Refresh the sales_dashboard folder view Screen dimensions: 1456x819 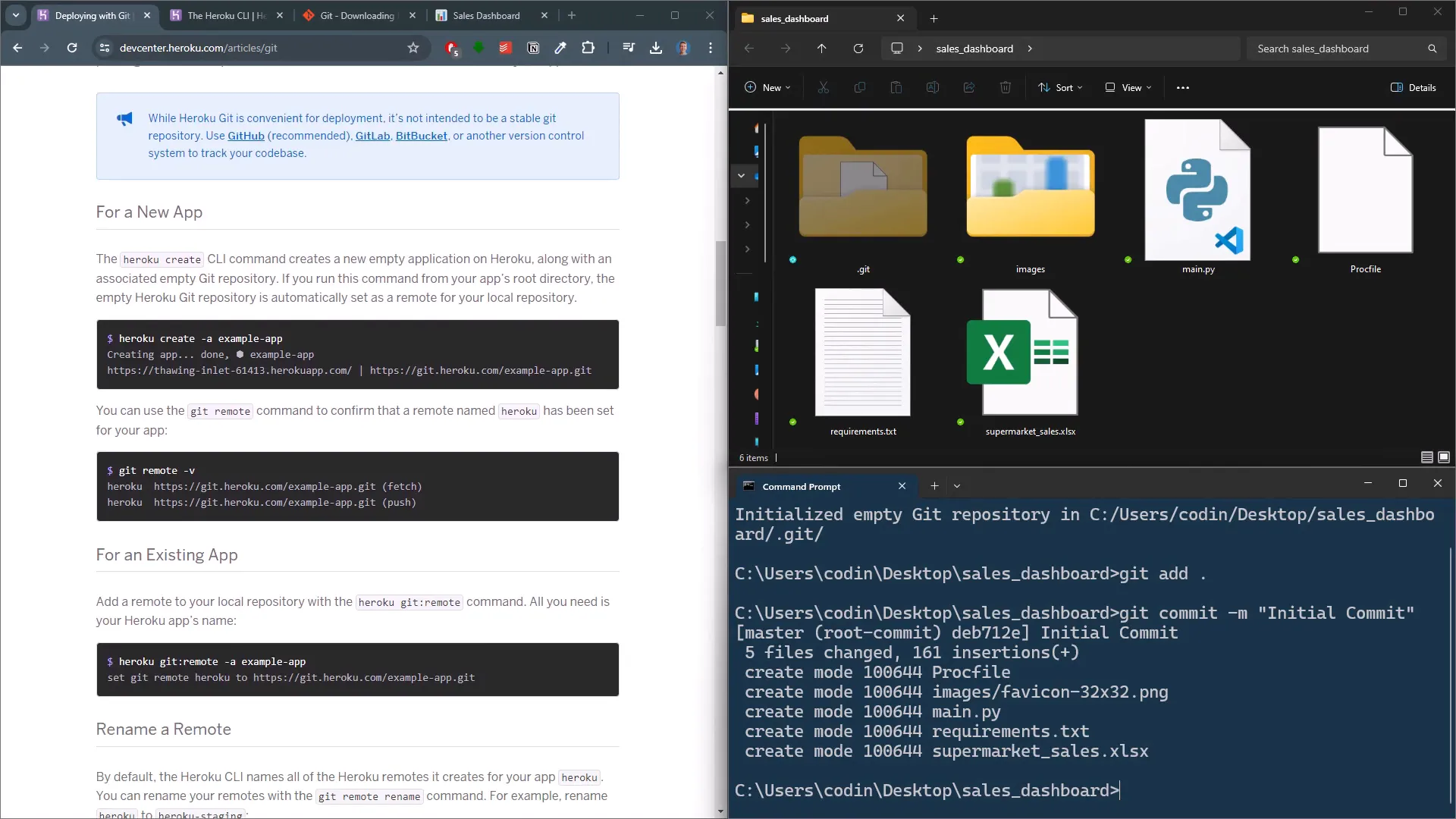tap(858, 49)
